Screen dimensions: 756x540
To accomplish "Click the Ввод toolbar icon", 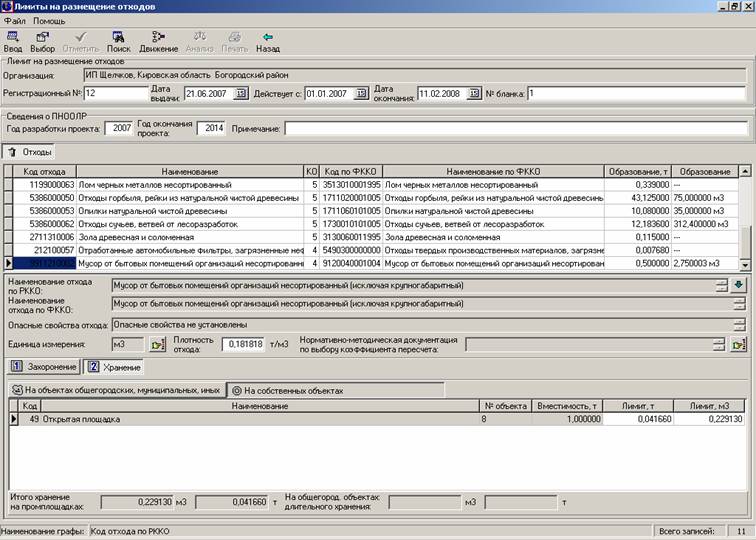I will (13, 40).
